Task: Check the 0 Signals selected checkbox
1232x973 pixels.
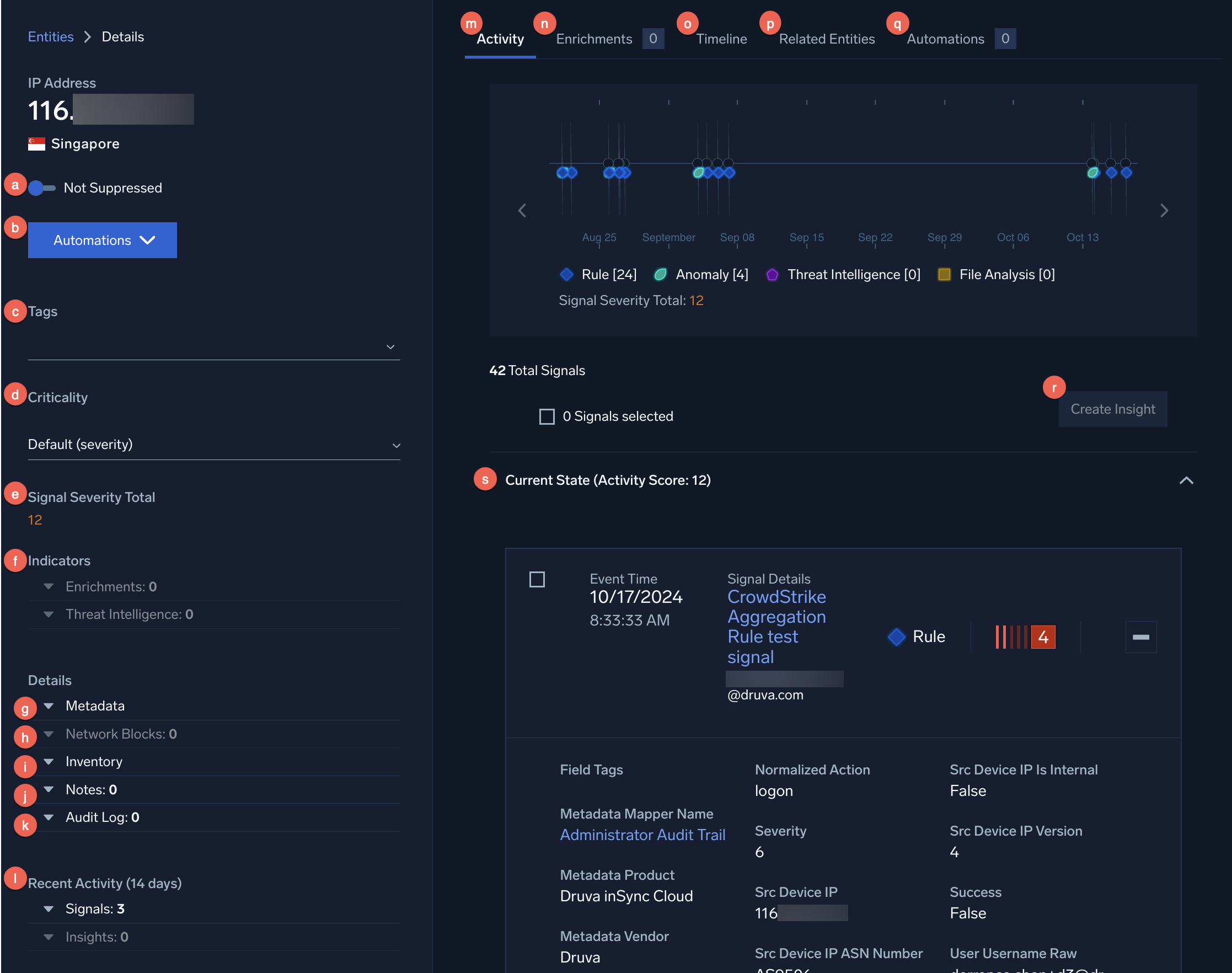Action: pyautogui.click(x=546, y=416)
